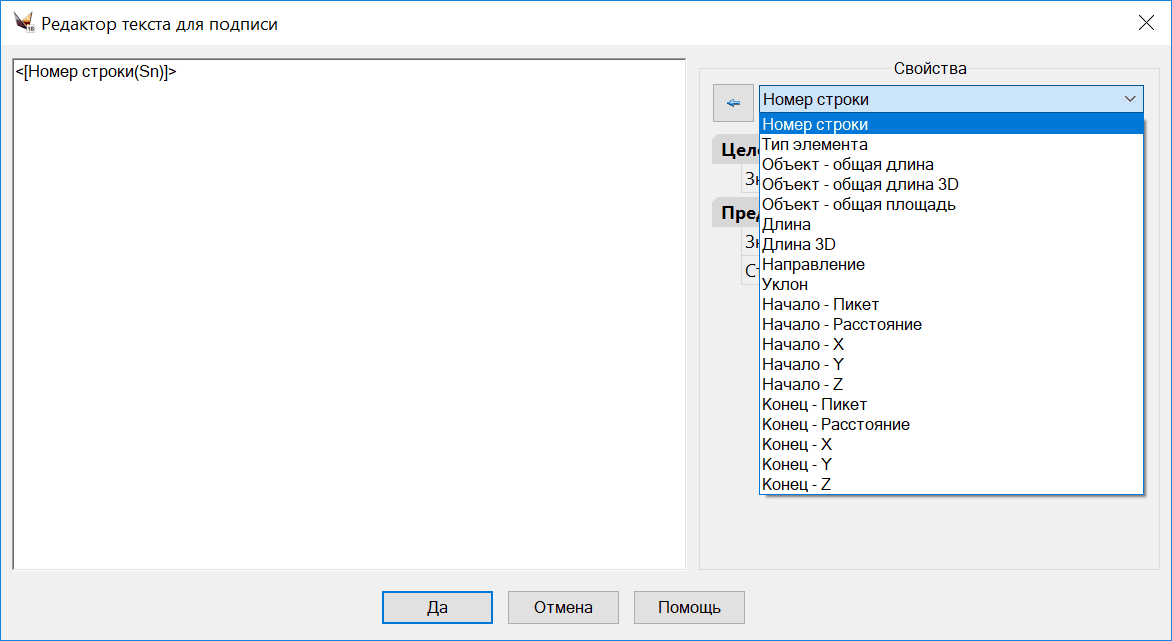Click inside the label text editing area
The image size is (1172, 641).
click(x=348, y=320)
